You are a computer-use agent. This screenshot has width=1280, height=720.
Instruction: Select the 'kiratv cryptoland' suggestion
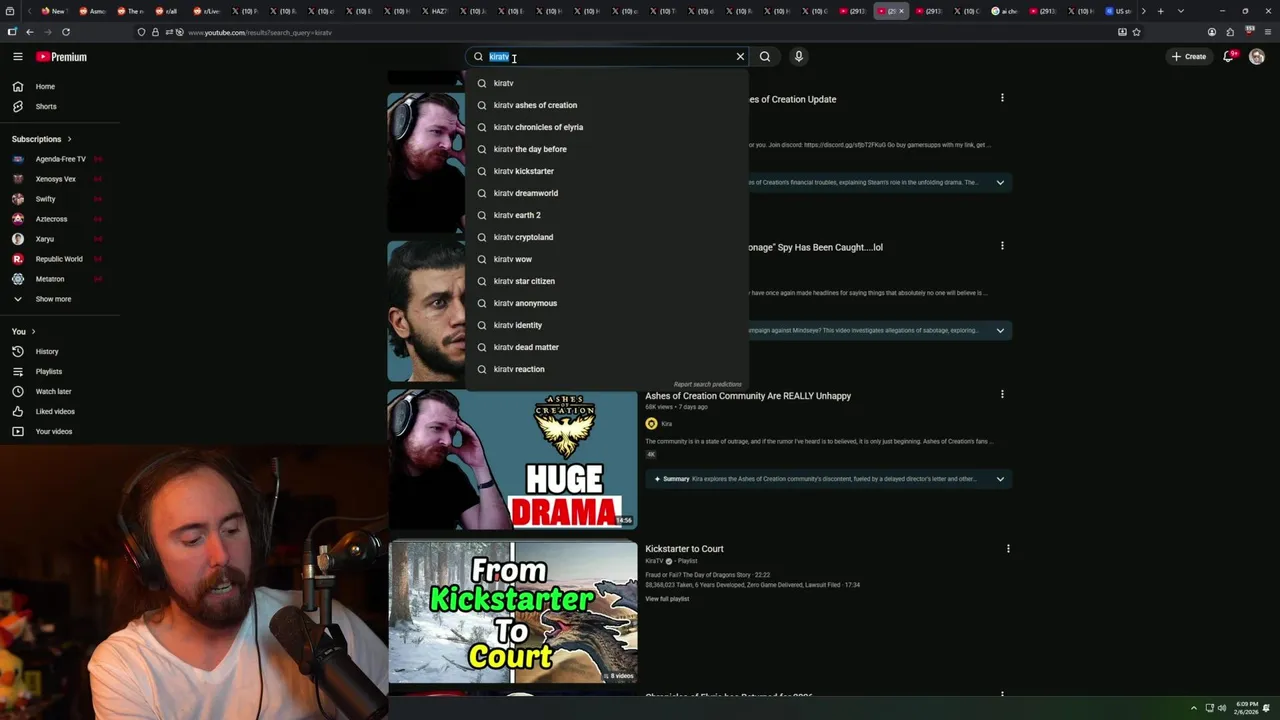tap(607, 237)
